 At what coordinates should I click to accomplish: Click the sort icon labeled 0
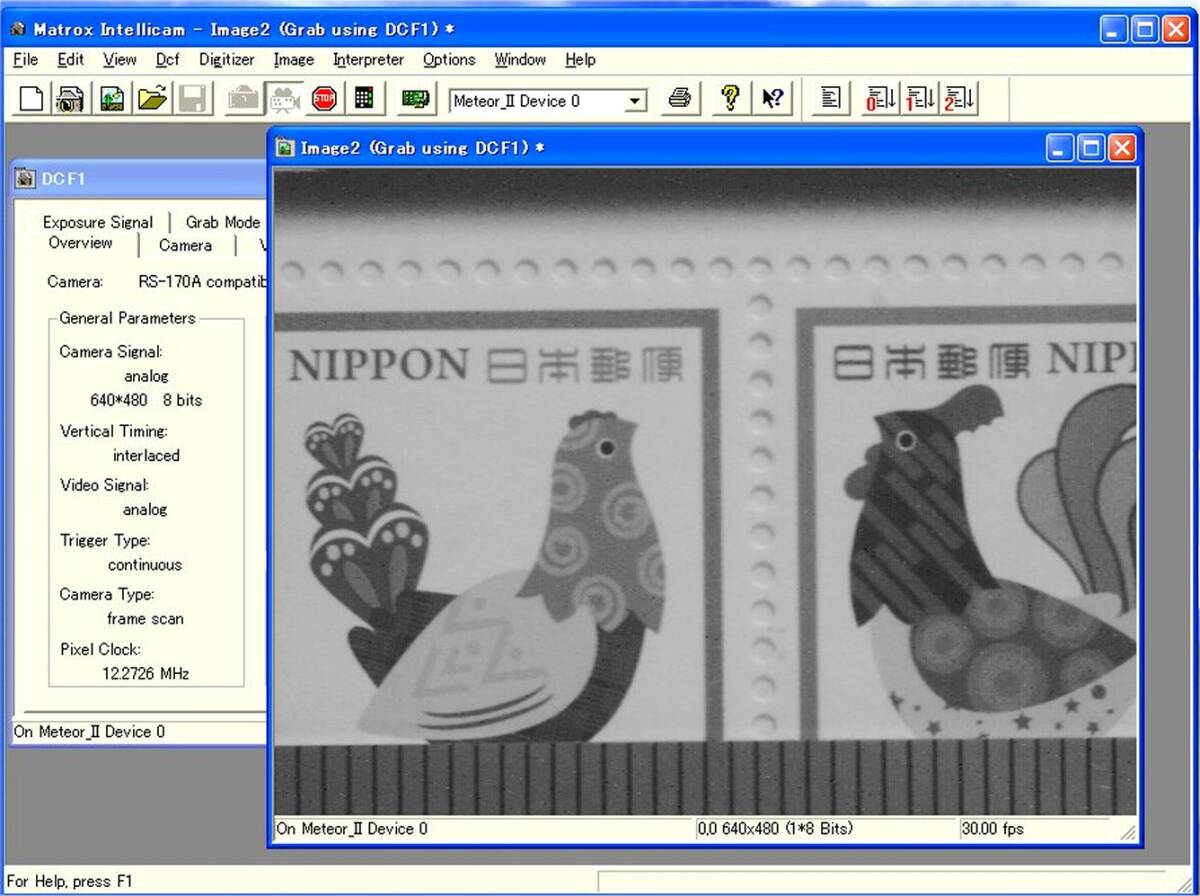click(880, 98)
